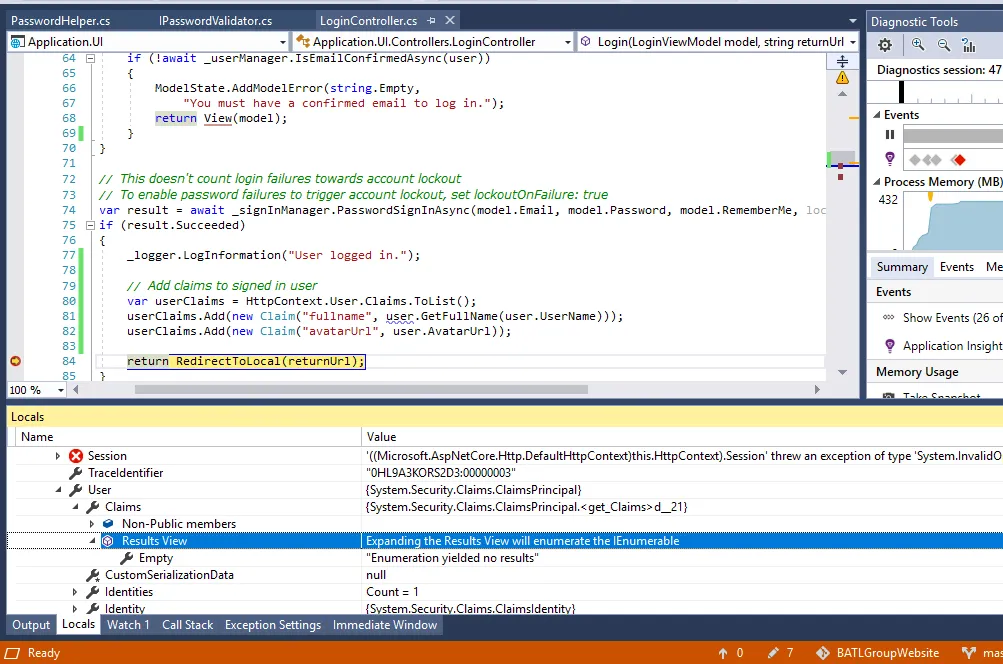Switch to the IPasswordValidator.cs tab
The height and width of the screenshot is (664, 1003).
click(216, 20)
